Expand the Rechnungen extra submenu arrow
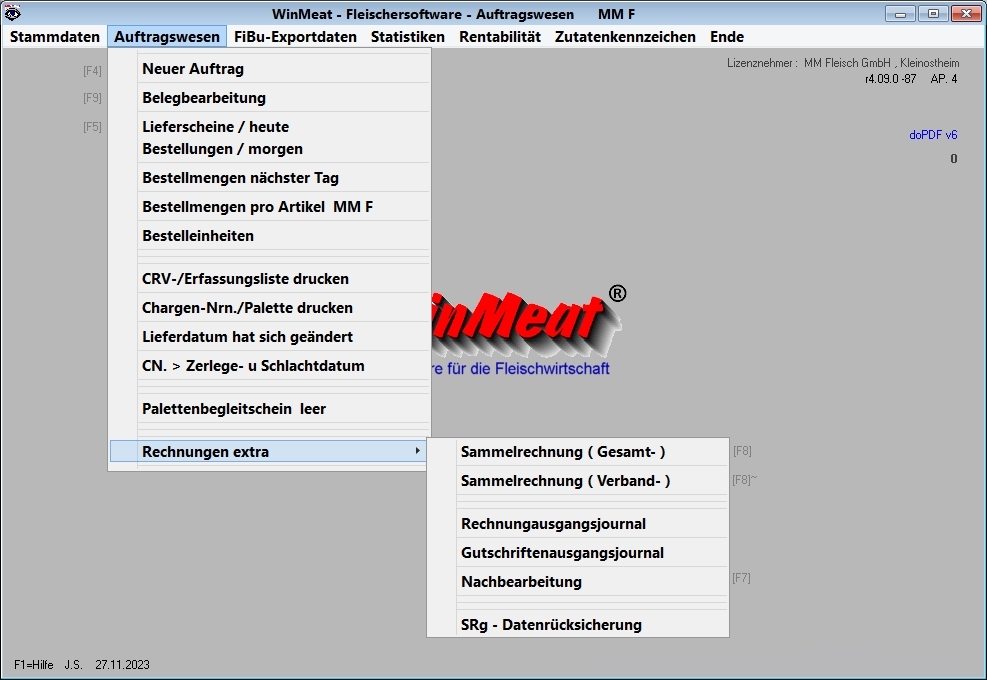Image resolution: width=987 pixels, height=680 pixels. (417, 452)
